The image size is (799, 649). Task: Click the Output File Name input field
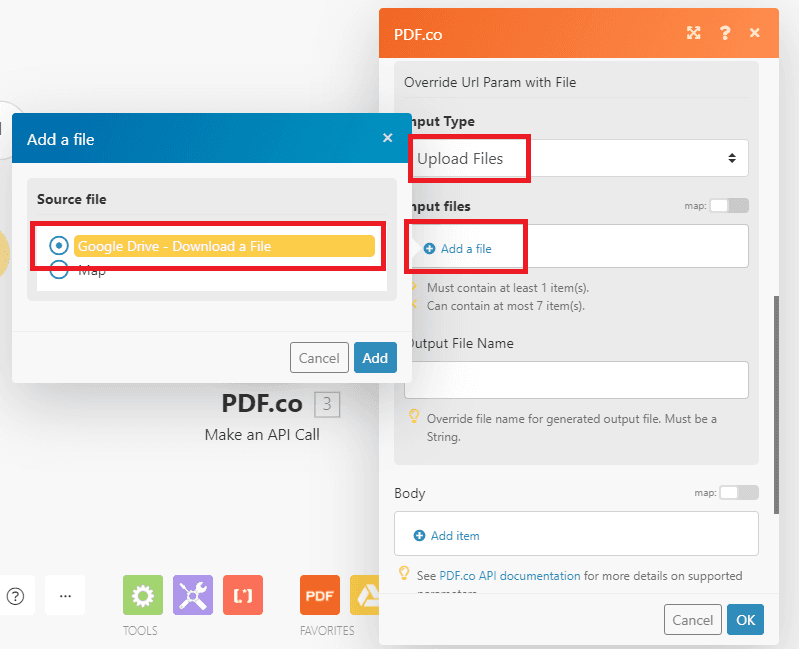[x=576, y=380]
